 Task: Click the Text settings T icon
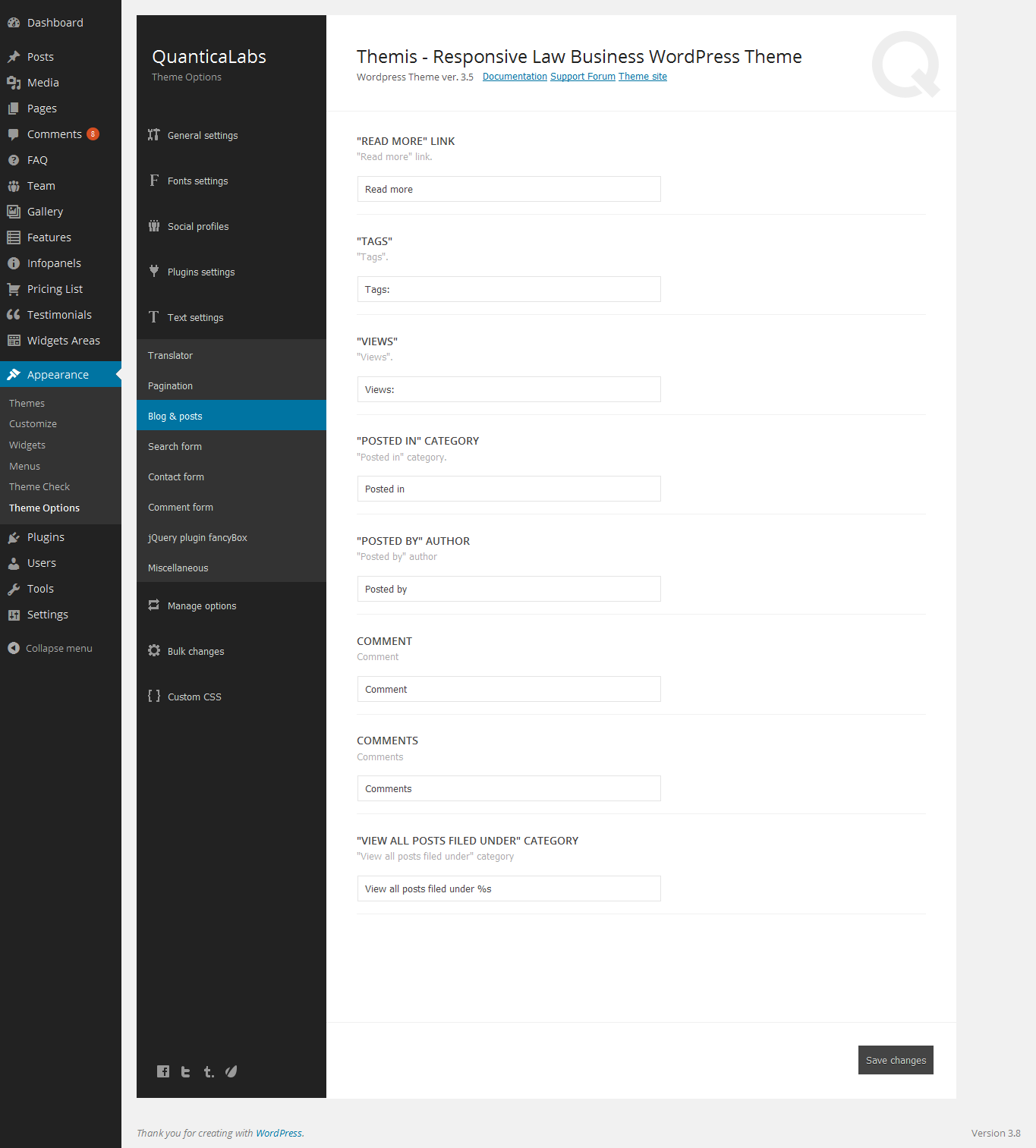click(154, 317)
